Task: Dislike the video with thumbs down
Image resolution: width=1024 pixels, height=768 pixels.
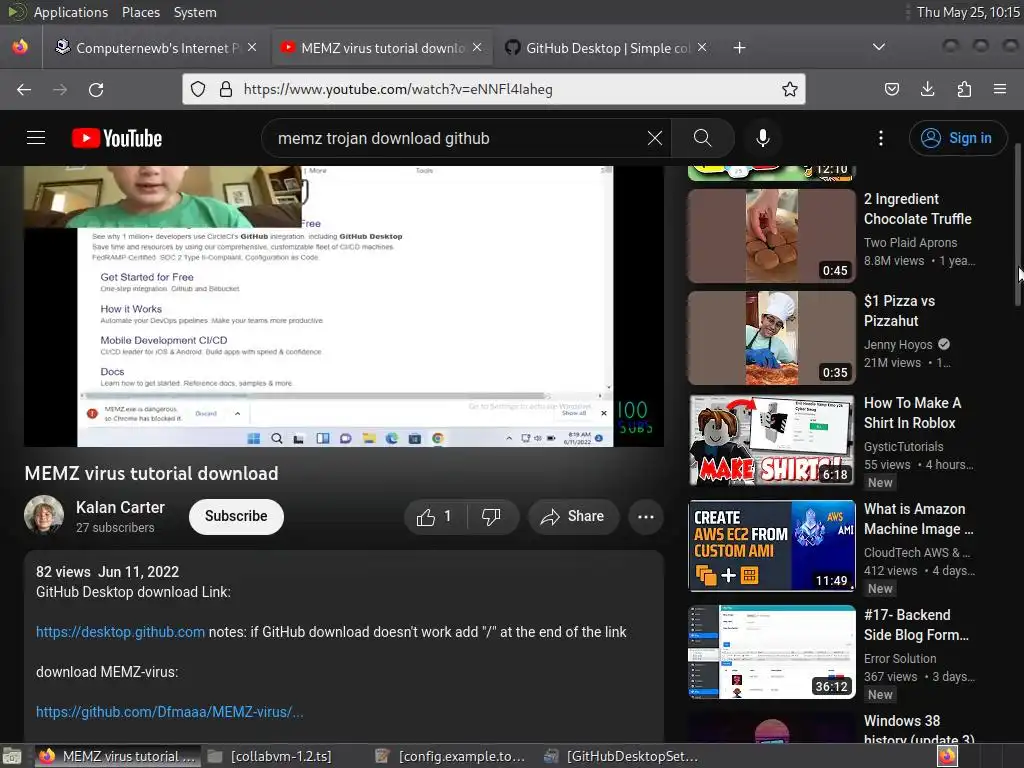Action: [492, 517]
